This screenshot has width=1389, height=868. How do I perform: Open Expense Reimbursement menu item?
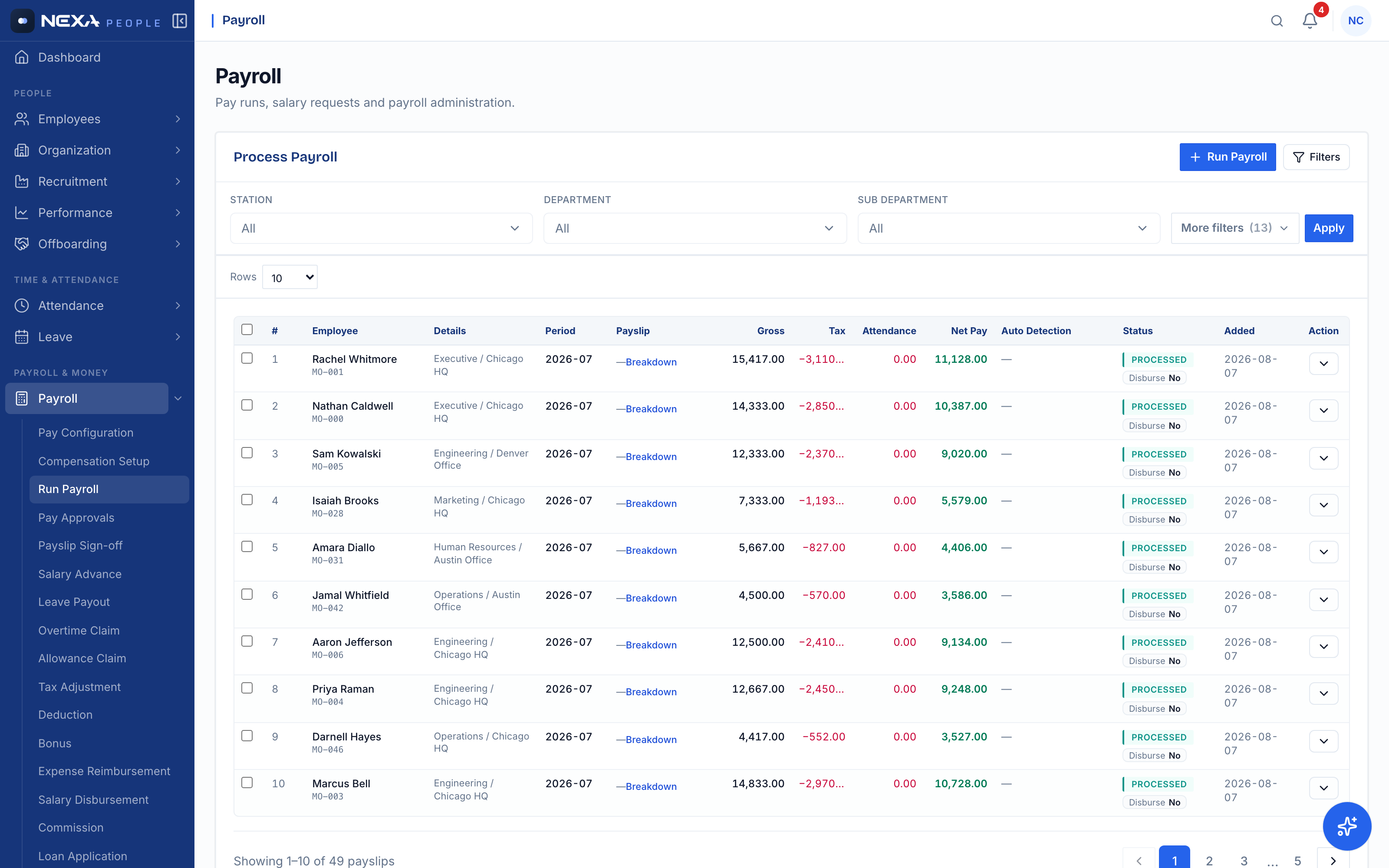104,772
